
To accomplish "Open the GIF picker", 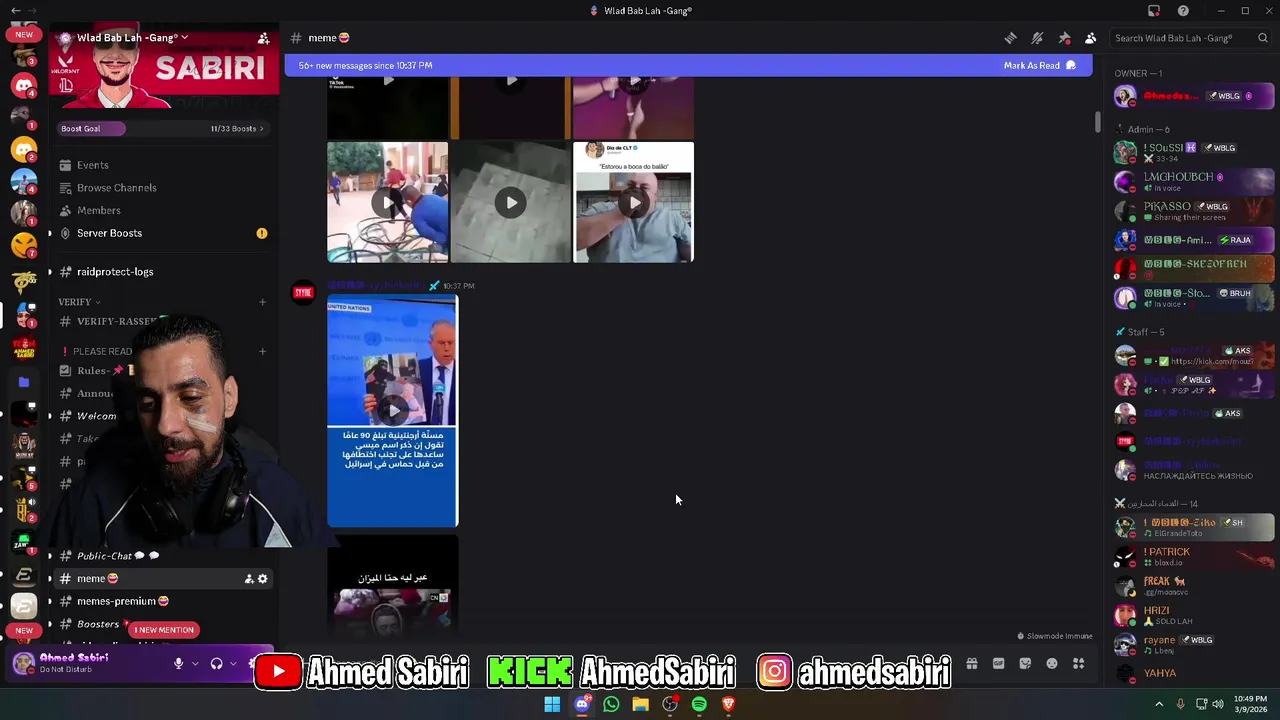I will tap(998, 664).
